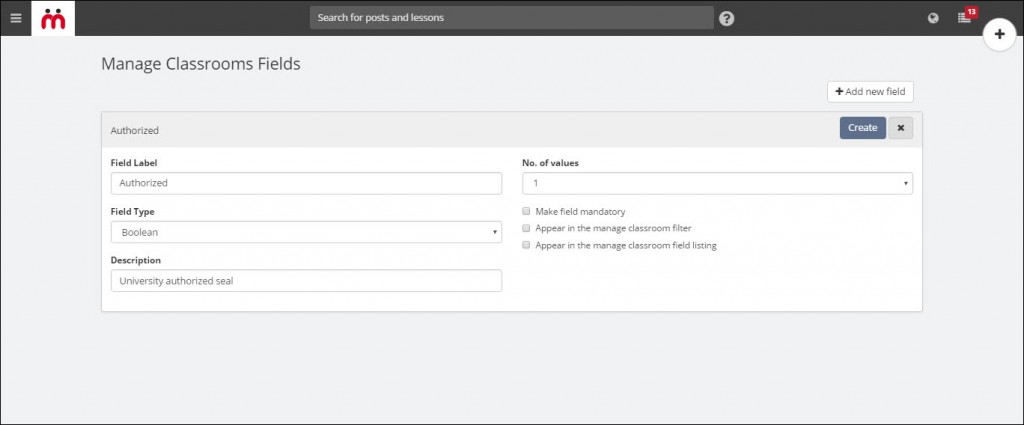Screen dimensions: 1024x425
Task: Tick Appear in the manage classroom field listing
Action: [526, 245]
